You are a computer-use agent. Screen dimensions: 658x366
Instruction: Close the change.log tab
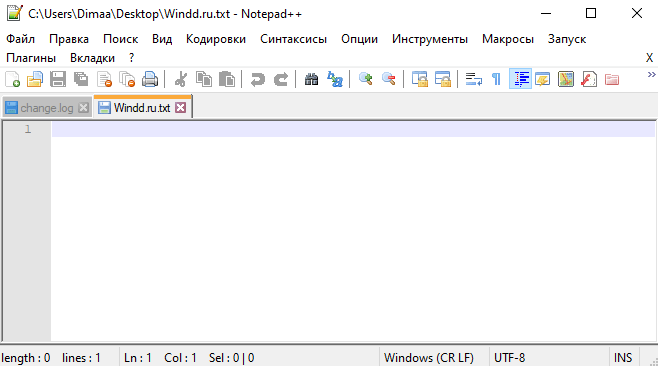[84, 108]
